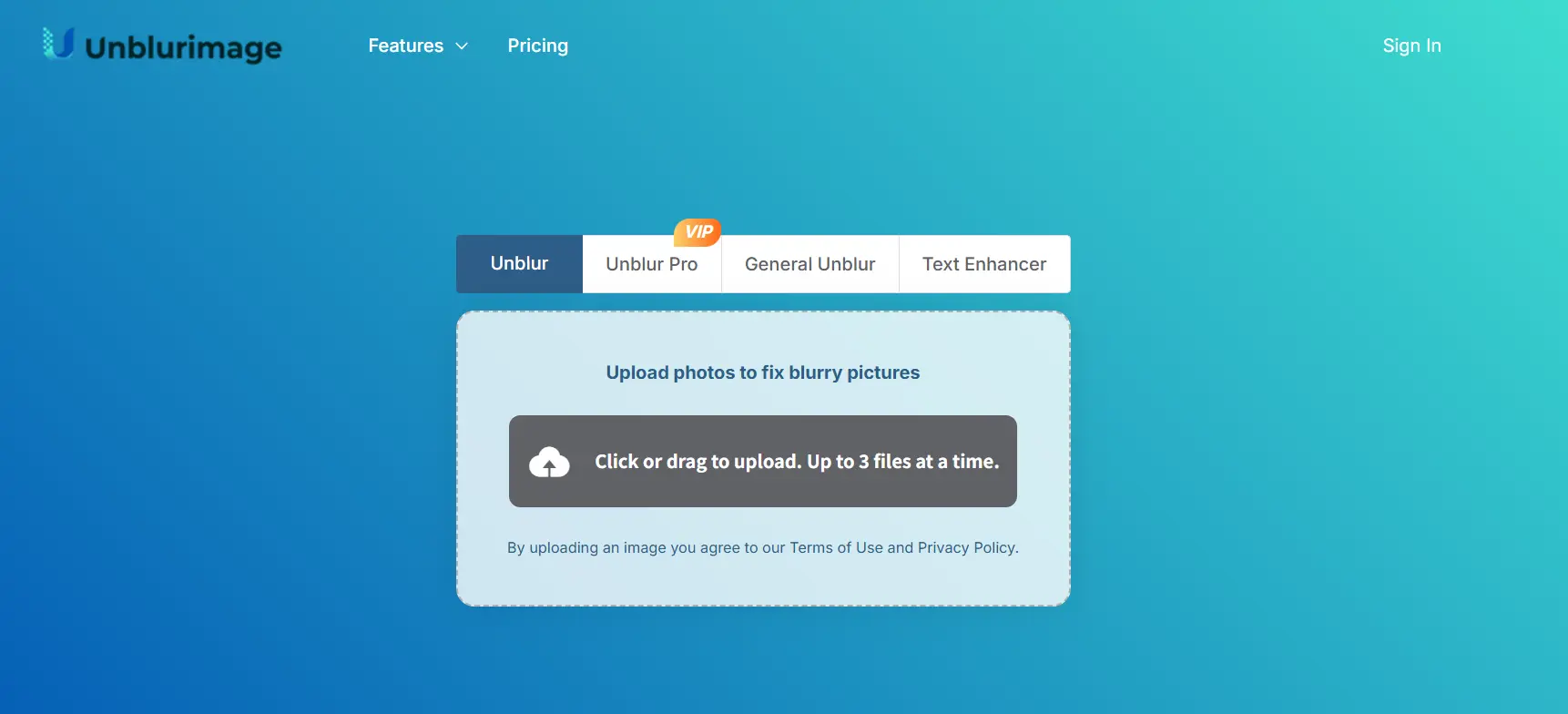Click the 'Click or drag to upload' button
The image size is (1568, 714).
pyautogui.click(x=763, y=461)
